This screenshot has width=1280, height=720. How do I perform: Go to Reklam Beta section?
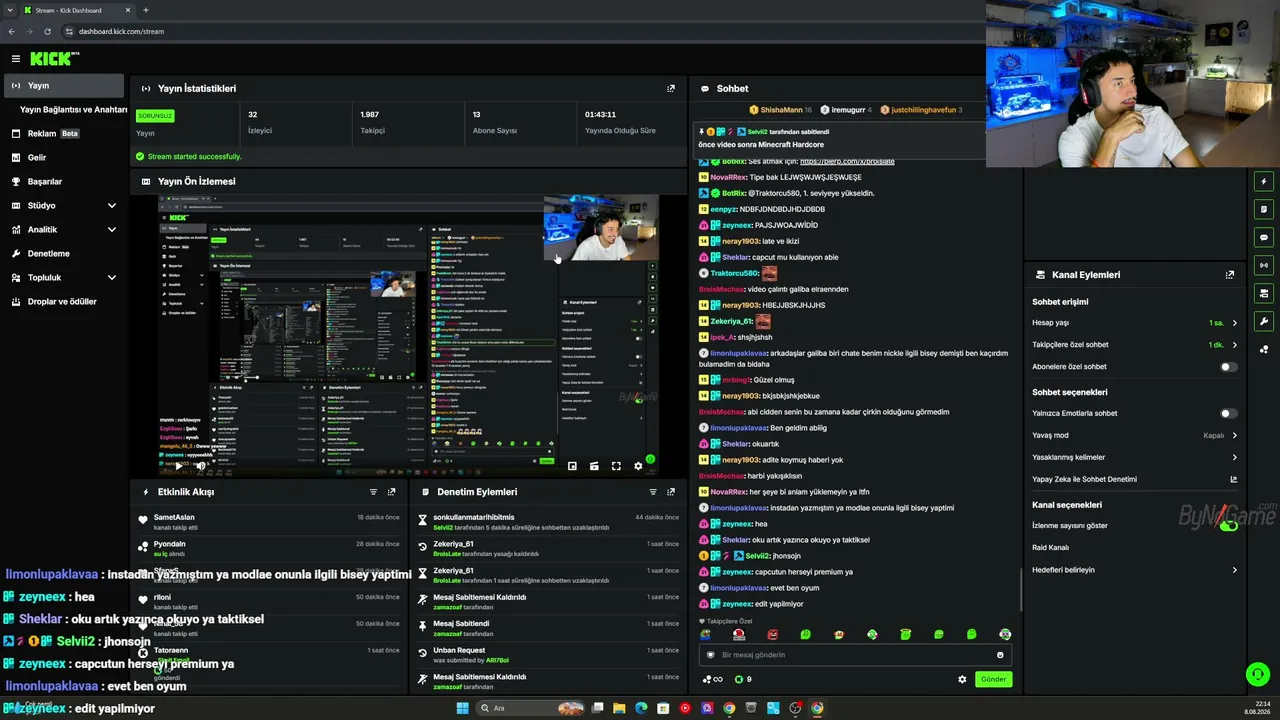64,134
